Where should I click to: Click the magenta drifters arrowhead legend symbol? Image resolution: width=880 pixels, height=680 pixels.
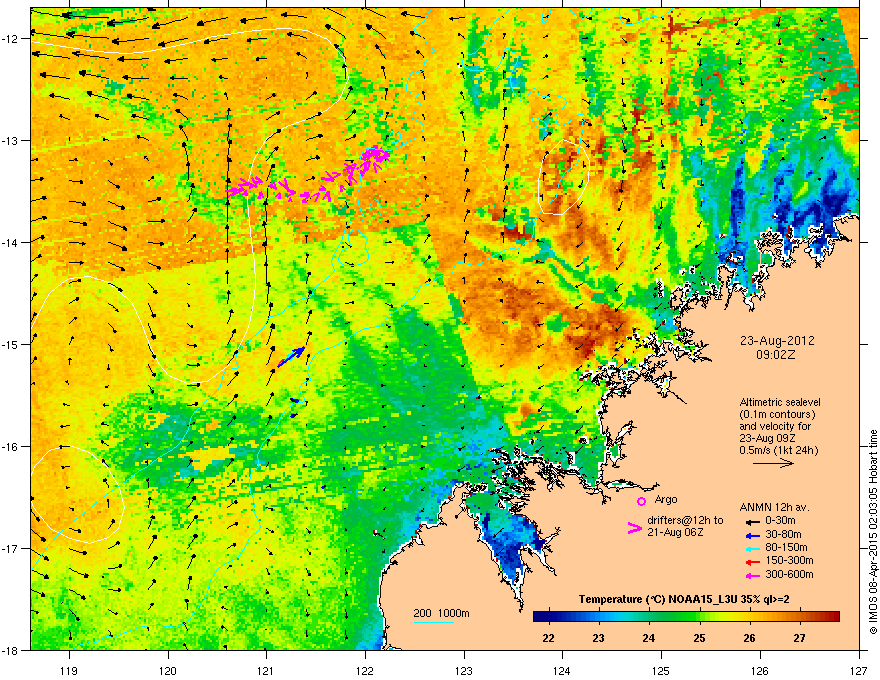[x=634, y=528]
